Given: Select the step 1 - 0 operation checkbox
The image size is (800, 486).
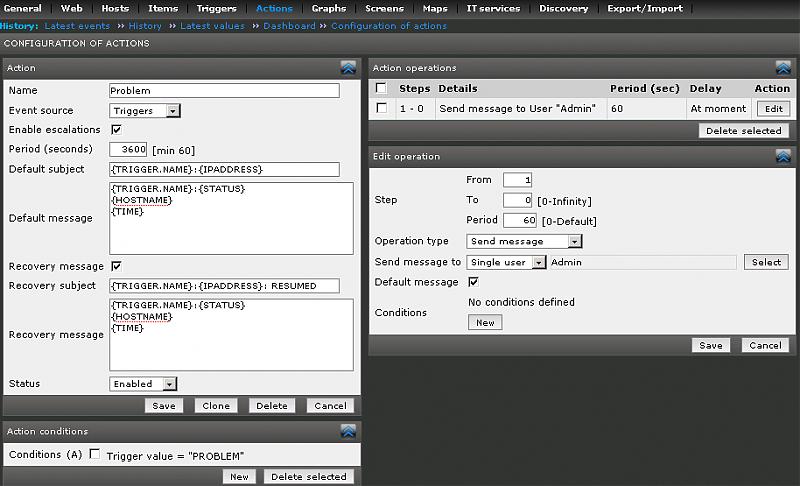Looking at the screenshot, I should (x=381, y=108).
